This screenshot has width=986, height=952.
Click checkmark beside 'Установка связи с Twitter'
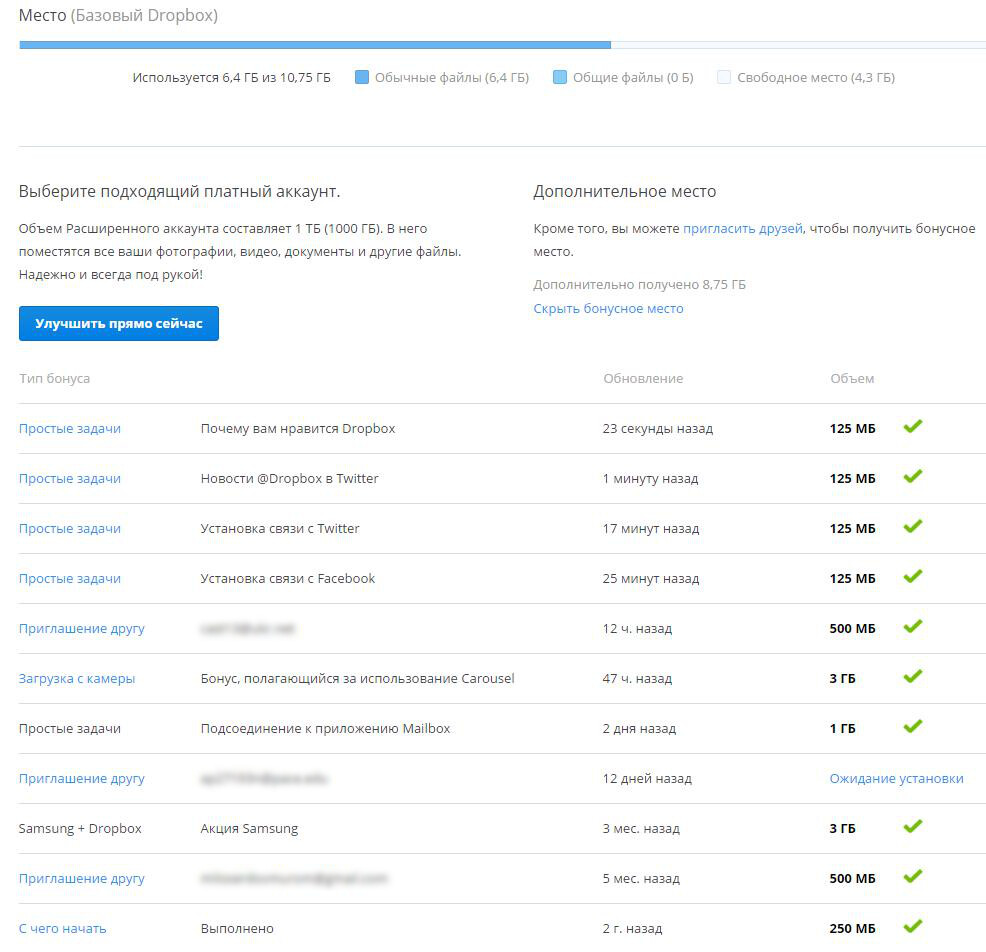point(912,527)
